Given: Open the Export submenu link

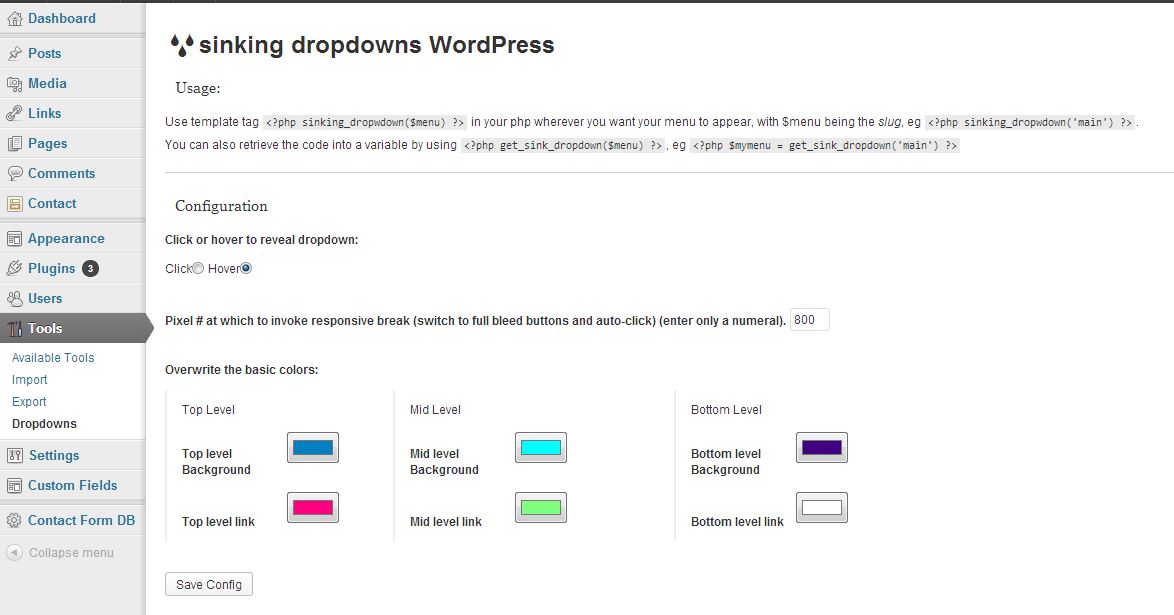Looking at the screenshot, I should (29, 402).
